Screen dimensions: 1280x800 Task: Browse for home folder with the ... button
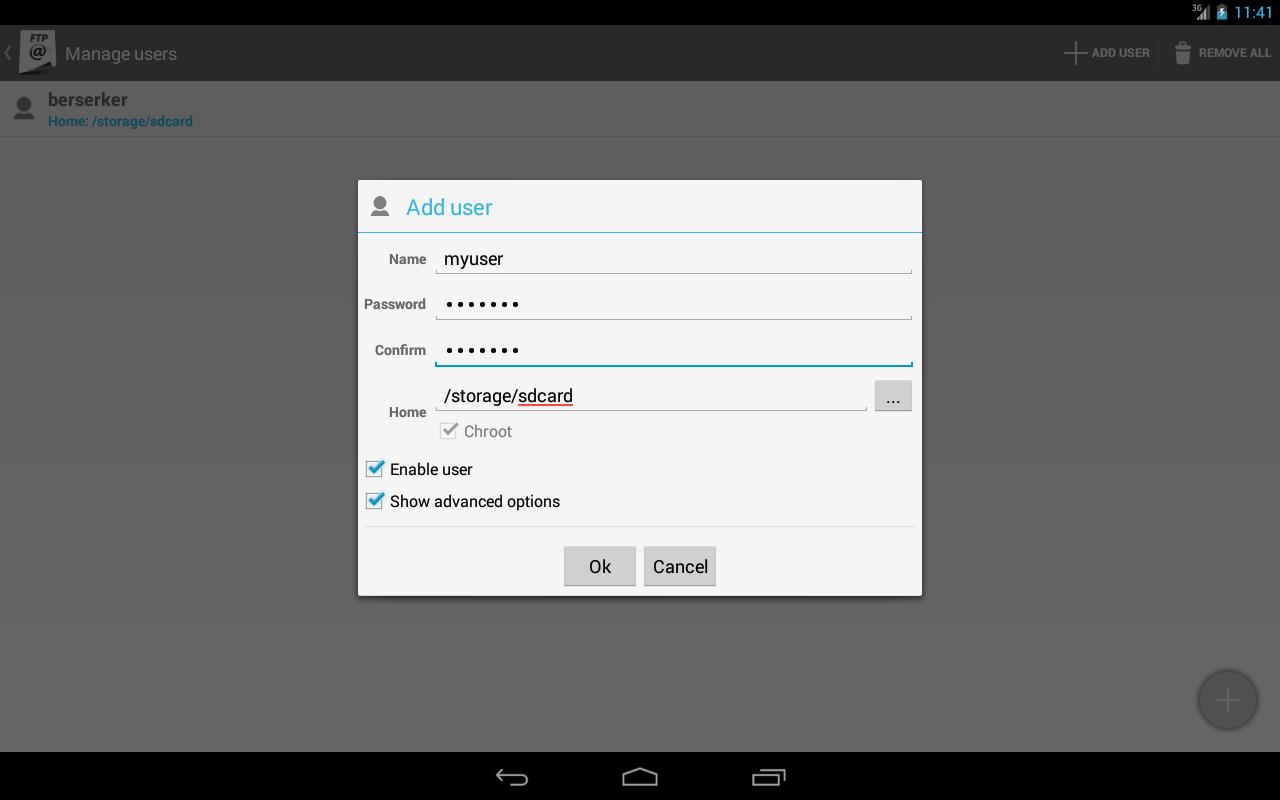pyautogui.click(x=893, y=396)
